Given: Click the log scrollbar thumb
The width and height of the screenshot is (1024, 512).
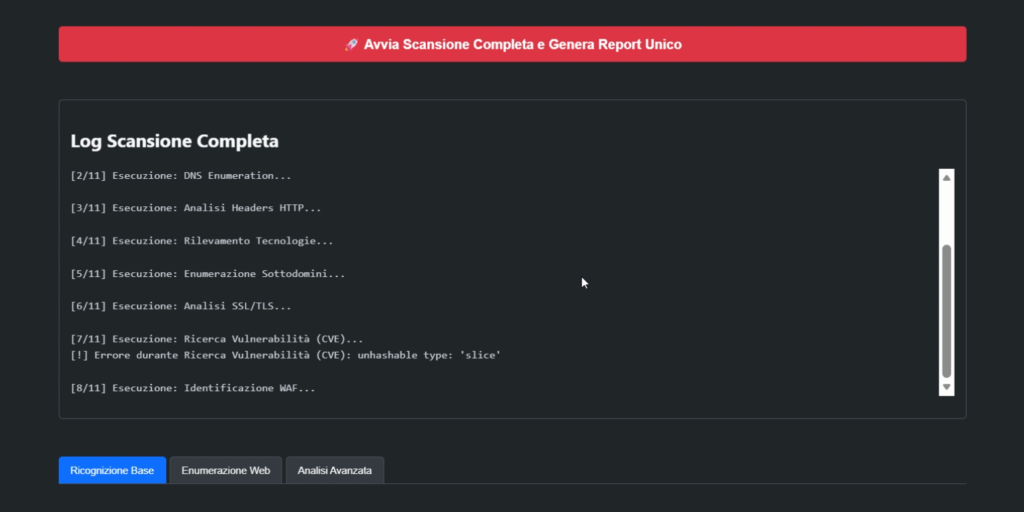Looking at the screenshot, I should pyautogui.click(x=946, y=310).
